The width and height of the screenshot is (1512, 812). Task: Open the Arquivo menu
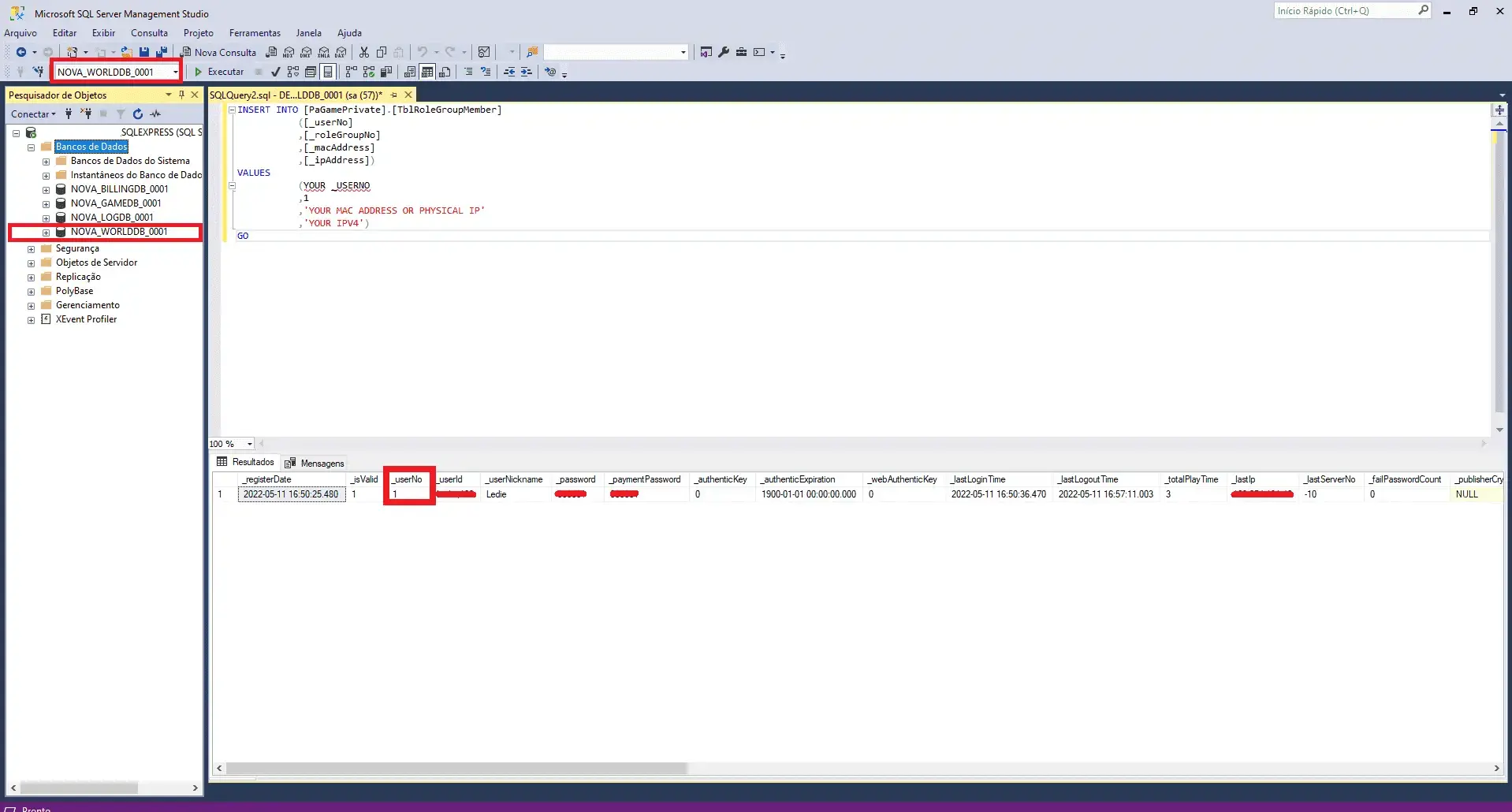click(x=20, y=33)
